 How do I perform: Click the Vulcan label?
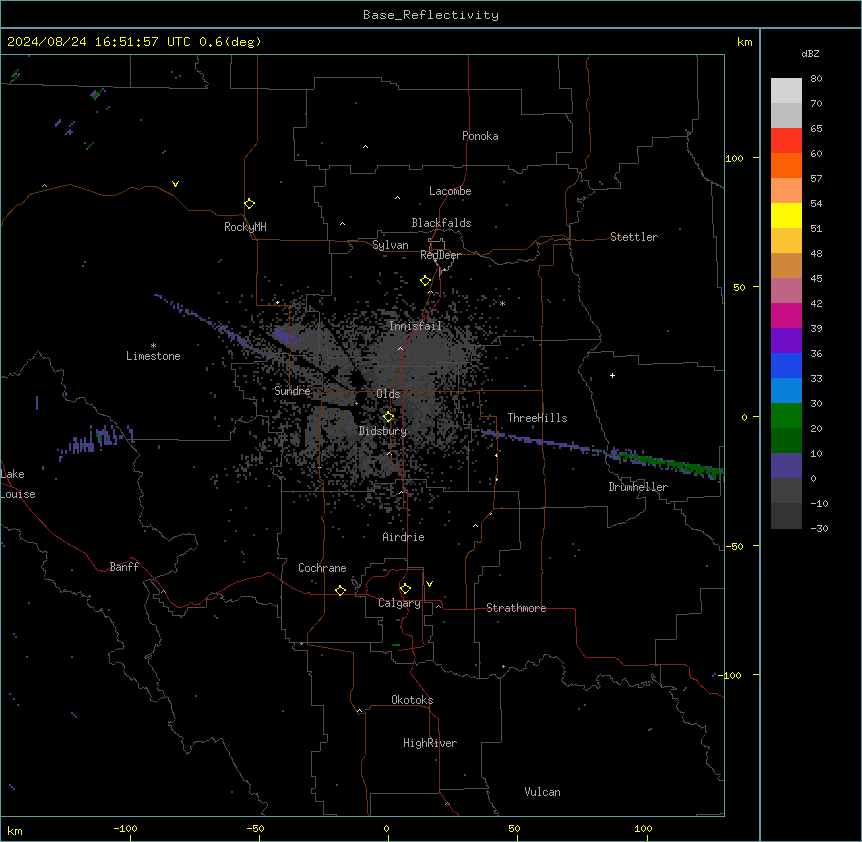pyautogui.click(x=543, y=792)
